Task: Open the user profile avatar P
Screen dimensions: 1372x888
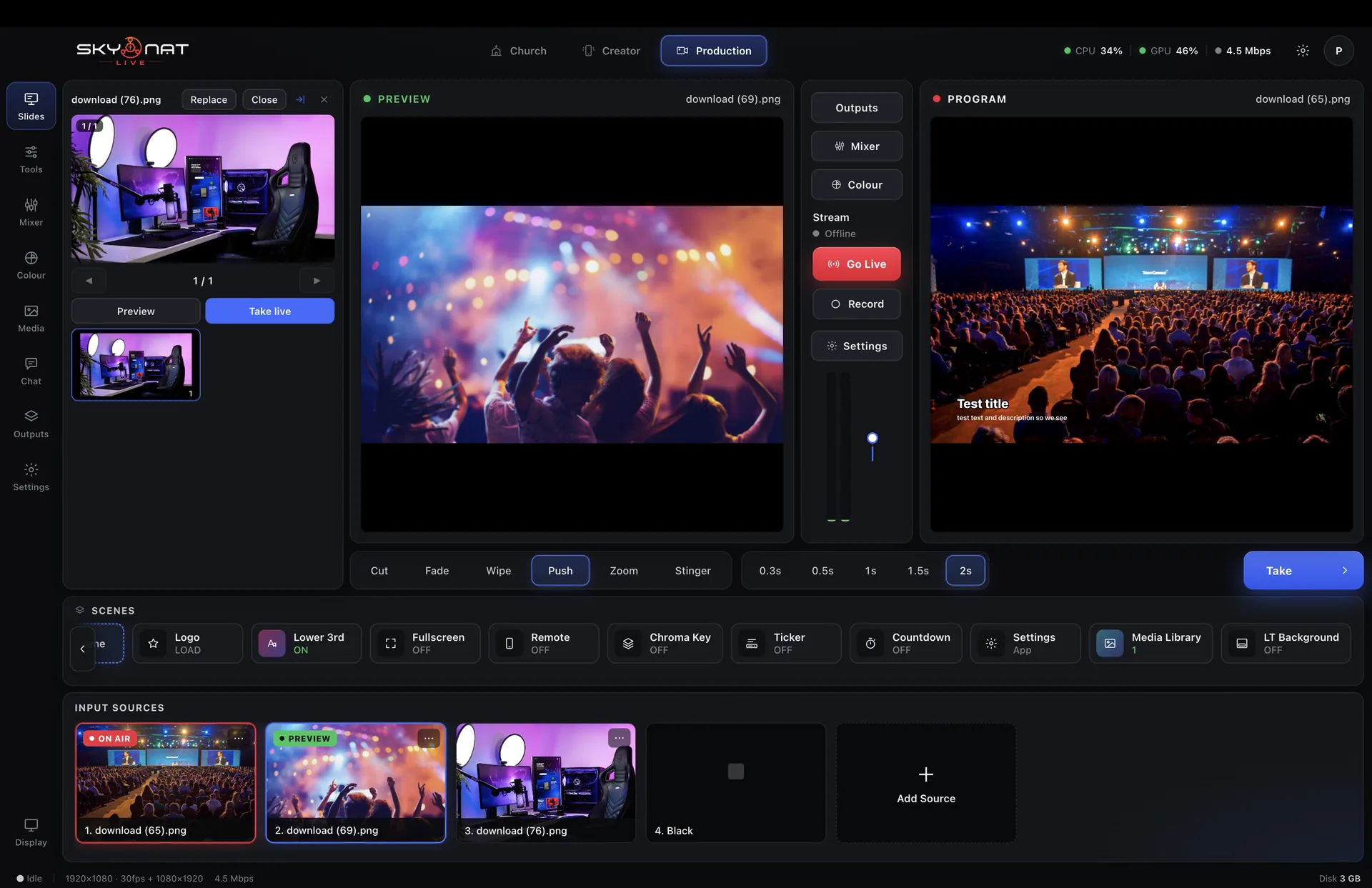Action: tap(1338, 51)
